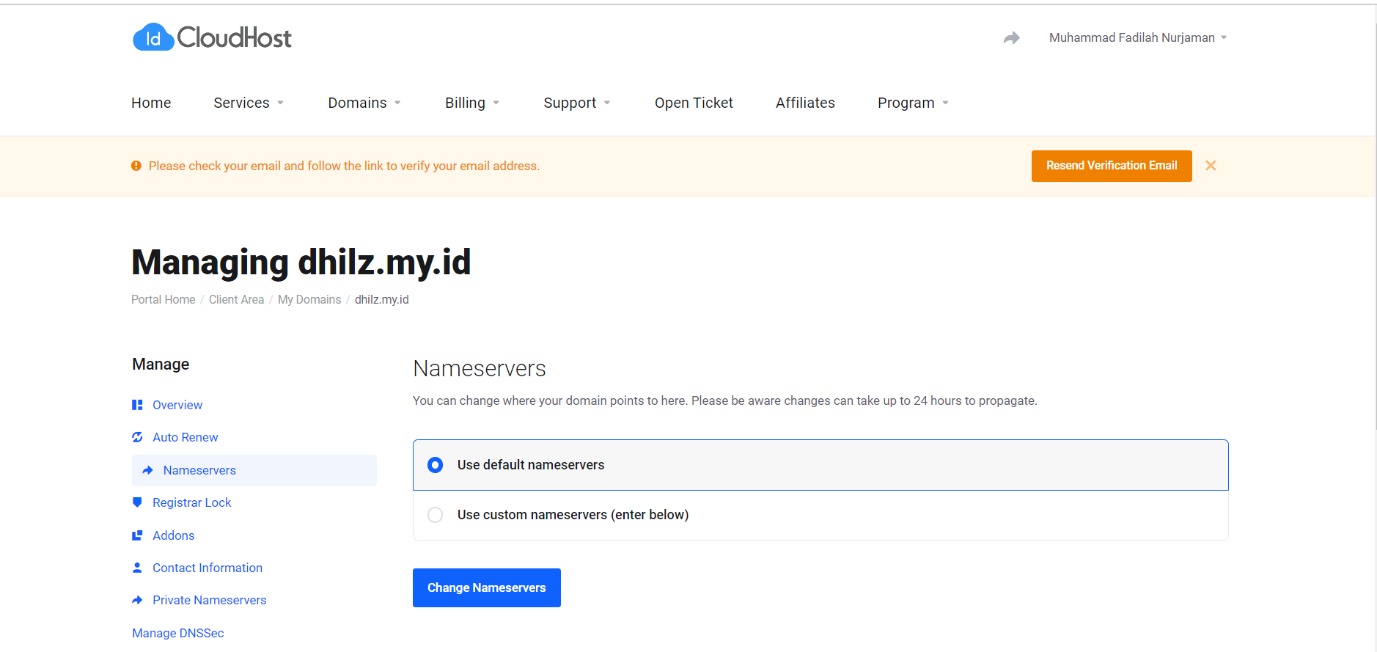This screenshot has height=652, width=1377.
Task: Expand the Support menu
Action: tap(577, 103)
